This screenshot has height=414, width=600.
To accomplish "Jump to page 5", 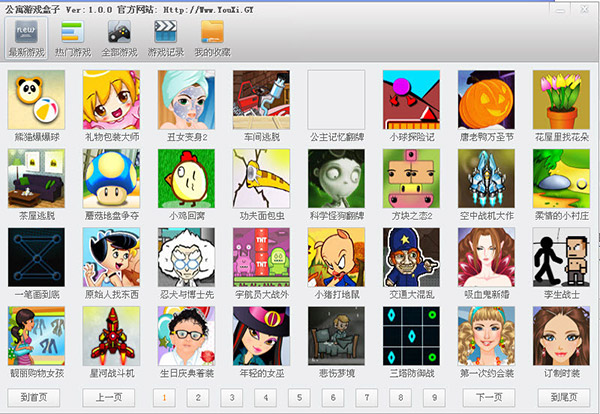I will pos(299,398).
